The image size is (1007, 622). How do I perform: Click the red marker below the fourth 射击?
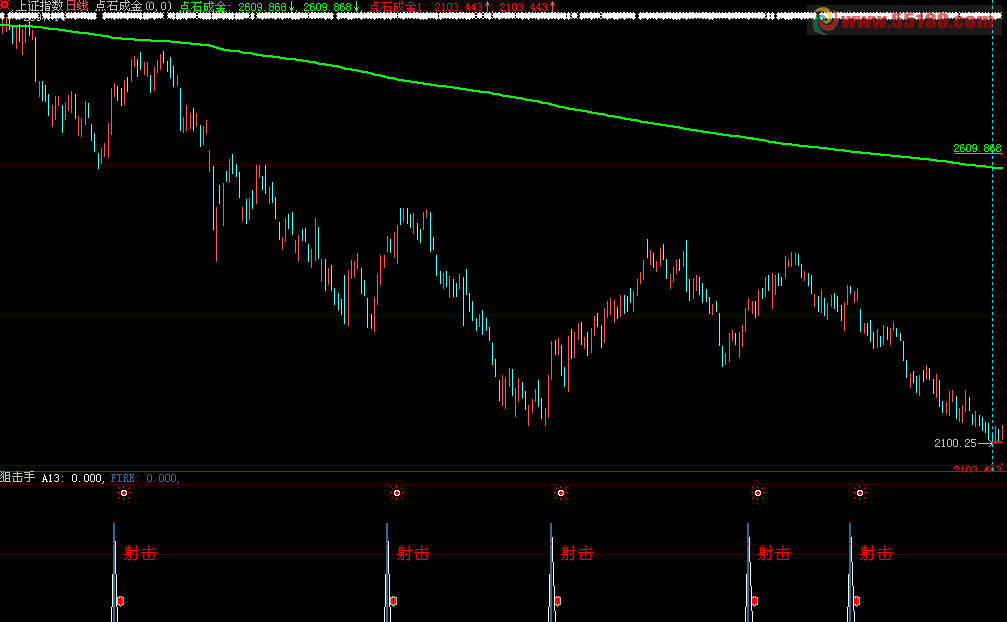point(755,601)
